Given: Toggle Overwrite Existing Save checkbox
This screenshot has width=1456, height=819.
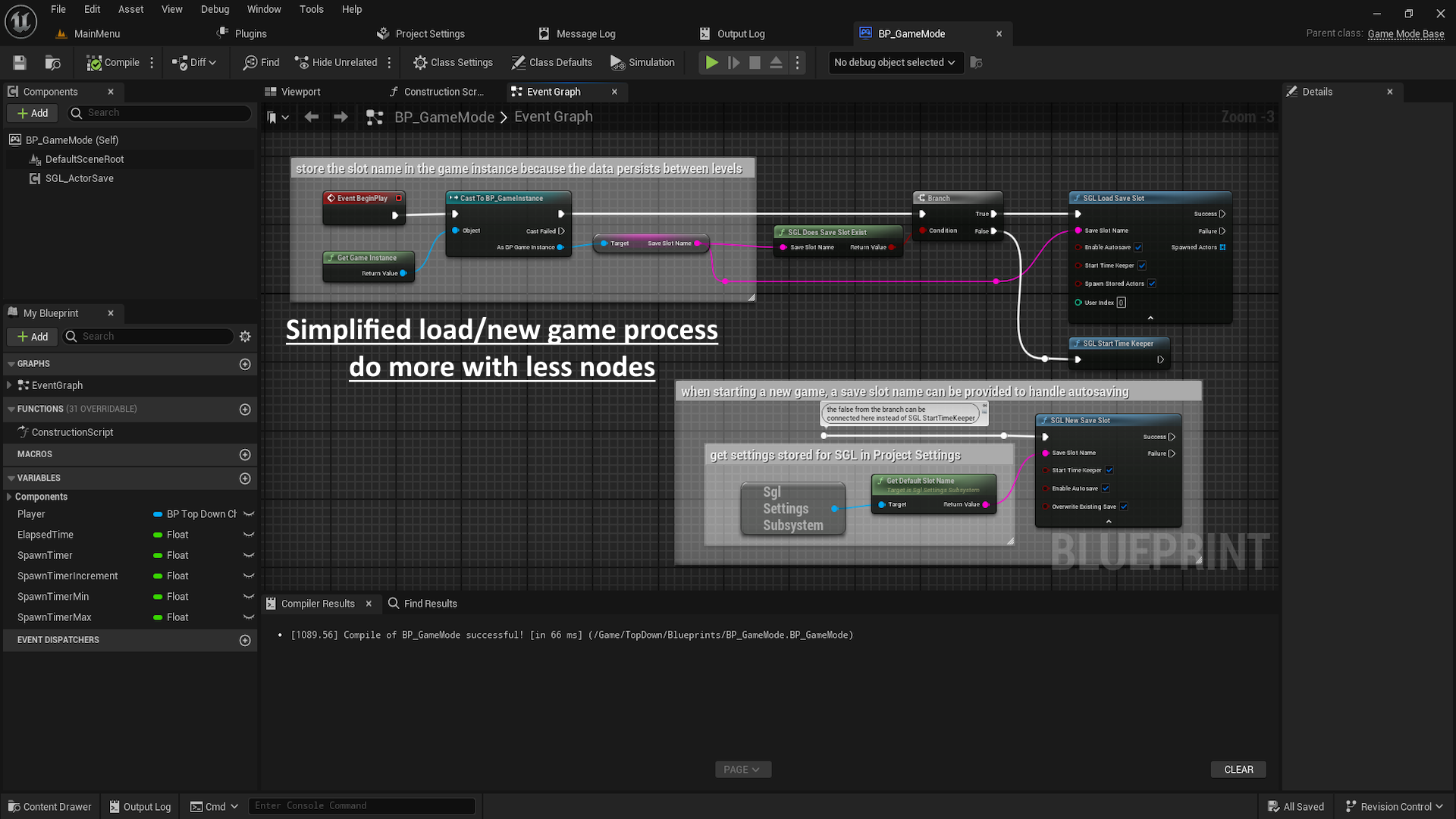Looking at the screenshot, I should (1124, 507).
